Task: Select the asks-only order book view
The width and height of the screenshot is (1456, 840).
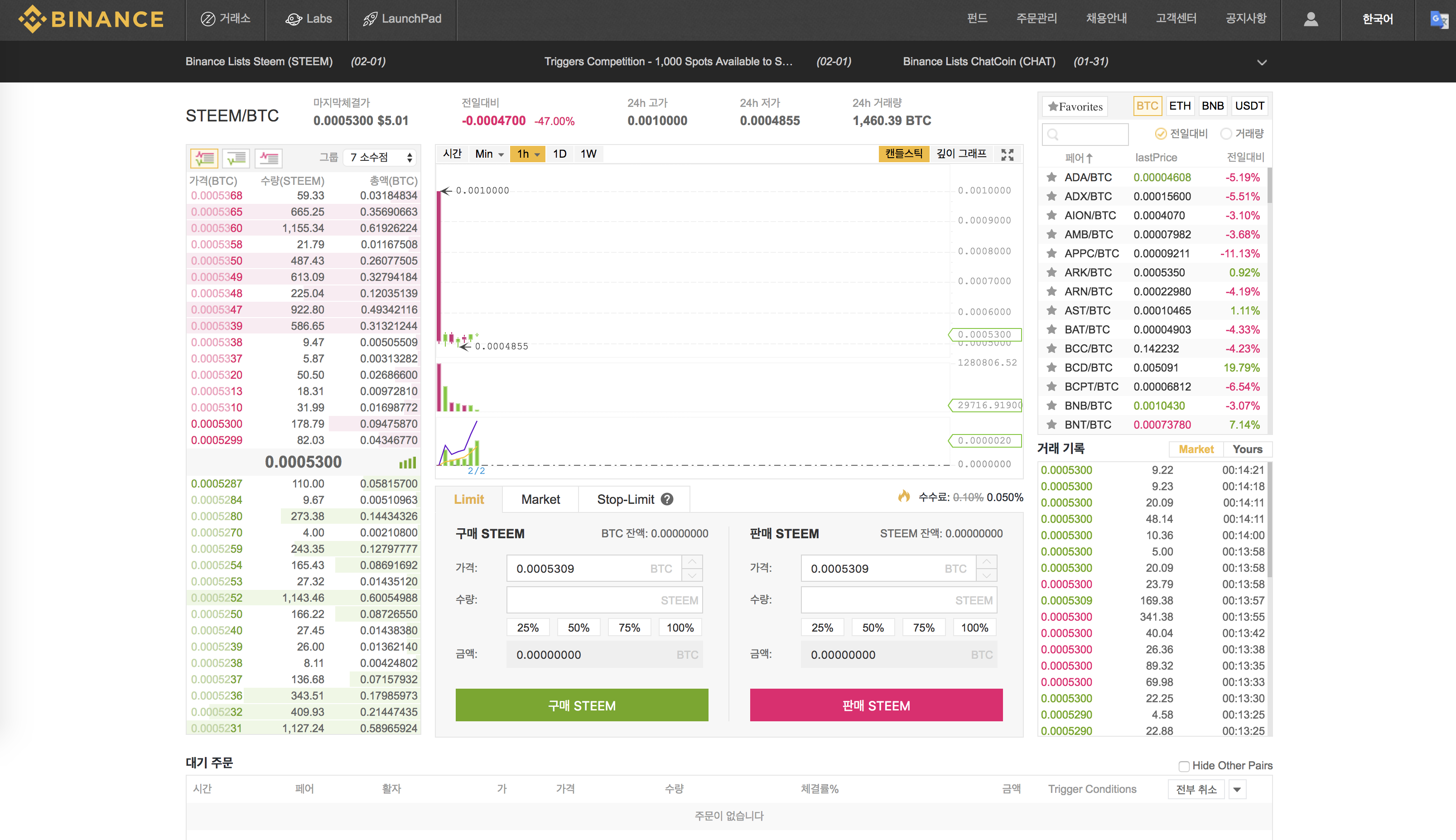Action: [268, 157]
